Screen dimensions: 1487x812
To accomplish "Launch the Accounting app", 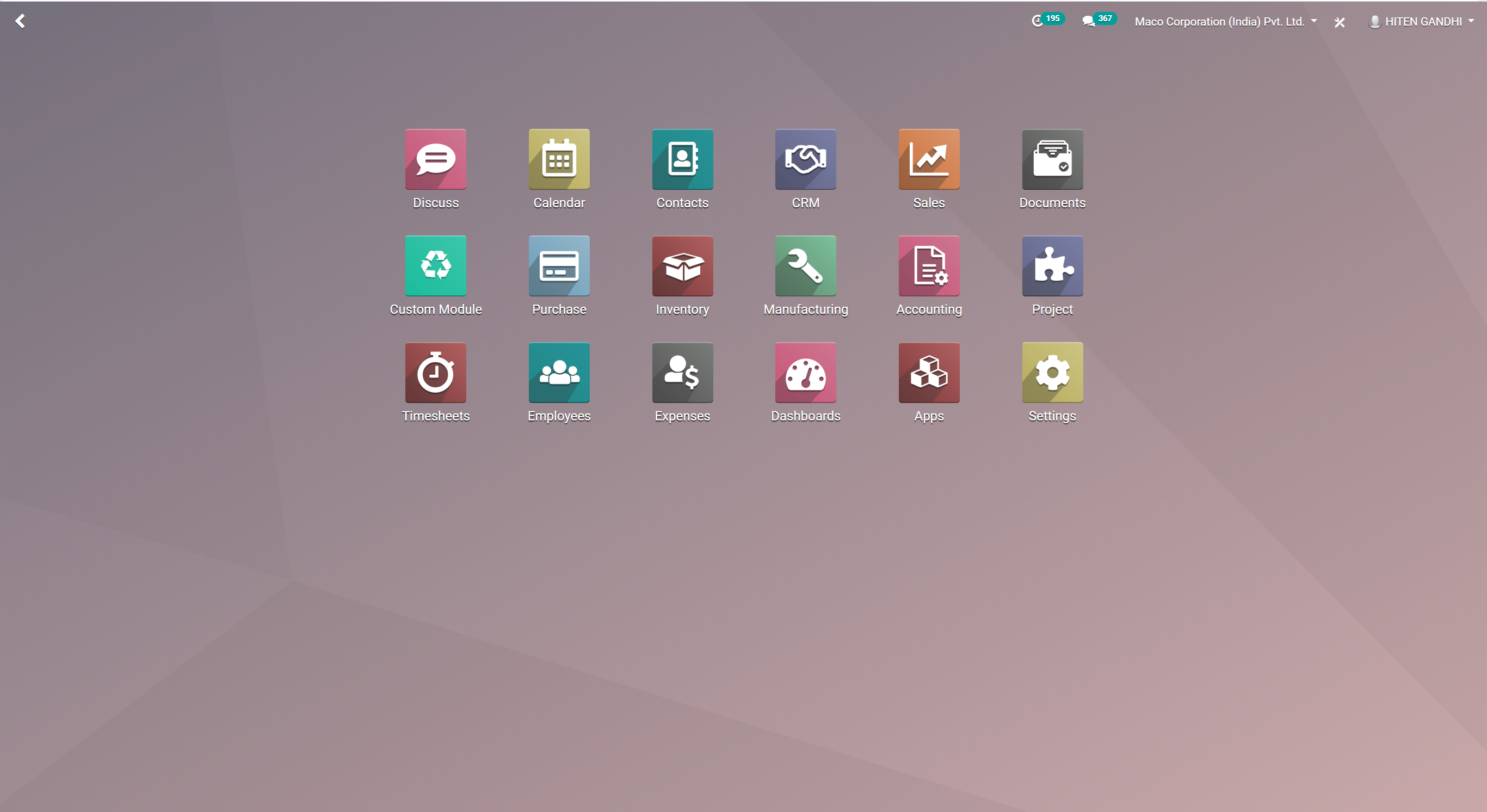I will 929,266.
